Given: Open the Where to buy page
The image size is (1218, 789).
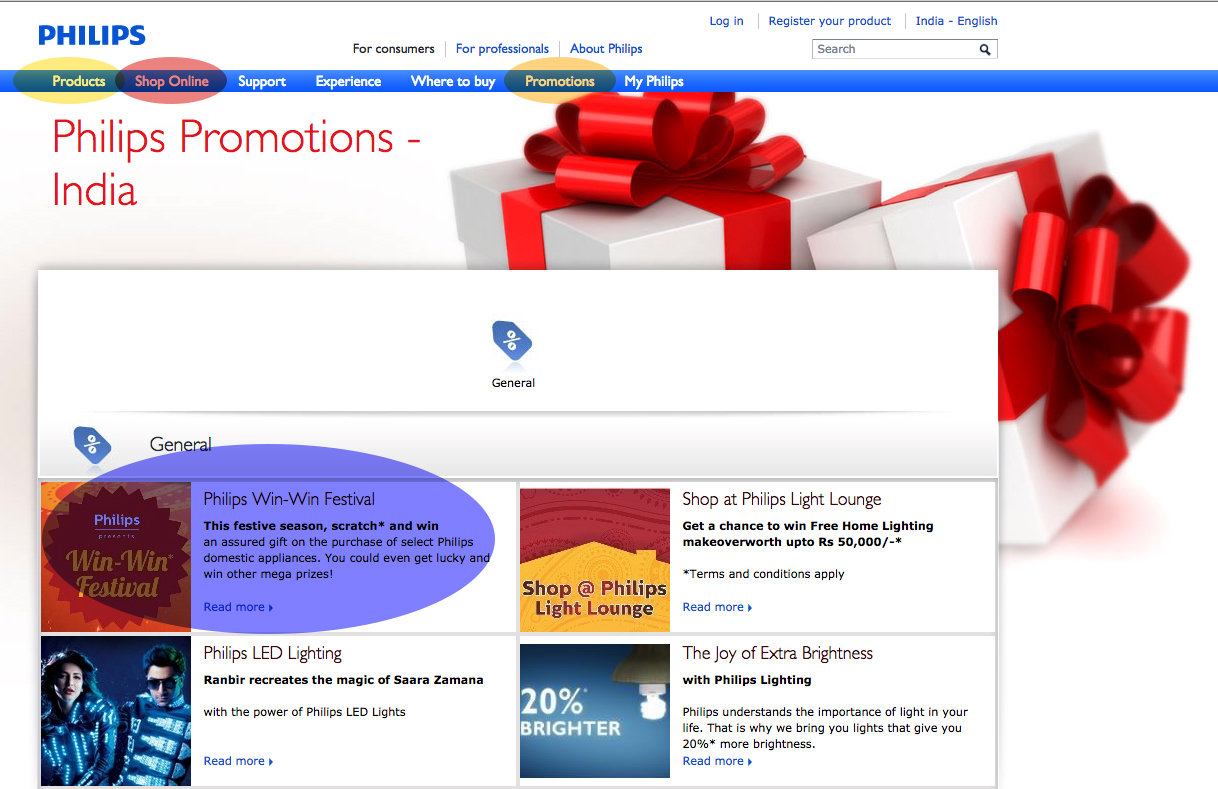Looking at the screenshot, I should (453, 81).
